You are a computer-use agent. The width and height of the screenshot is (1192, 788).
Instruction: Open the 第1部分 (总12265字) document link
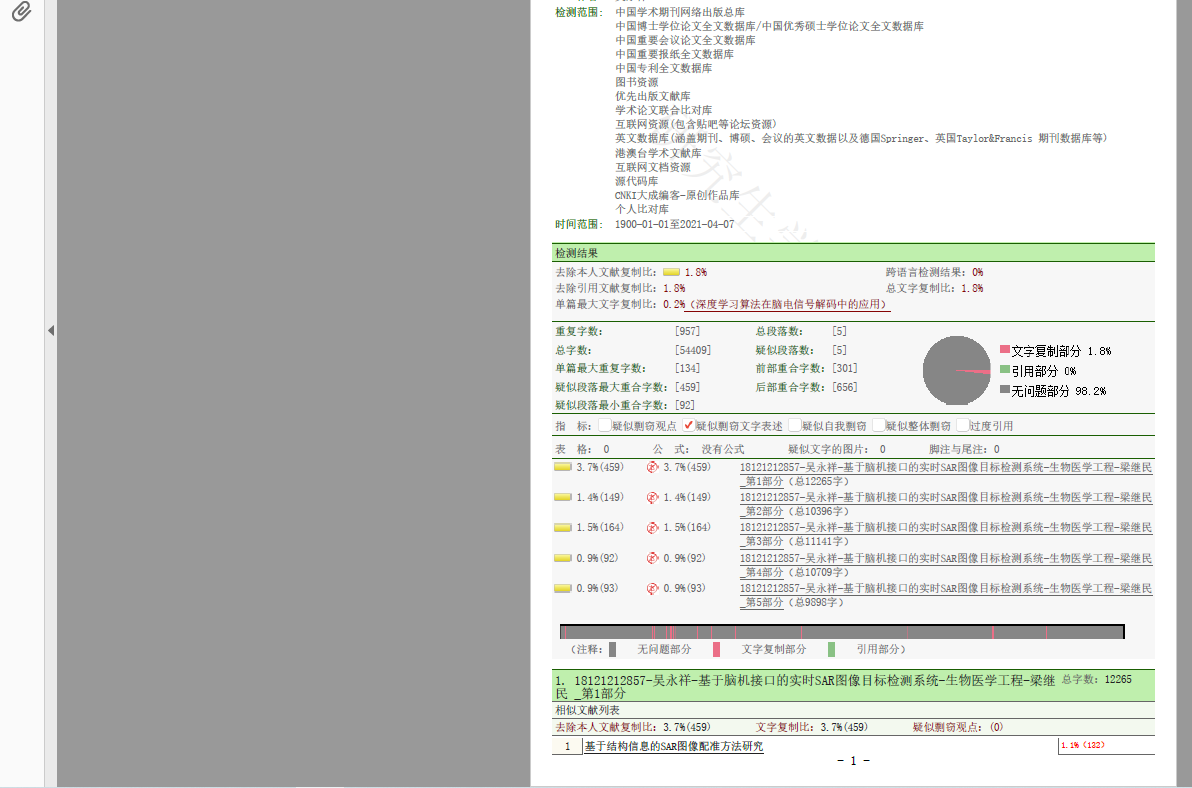(x=946, y=474)
